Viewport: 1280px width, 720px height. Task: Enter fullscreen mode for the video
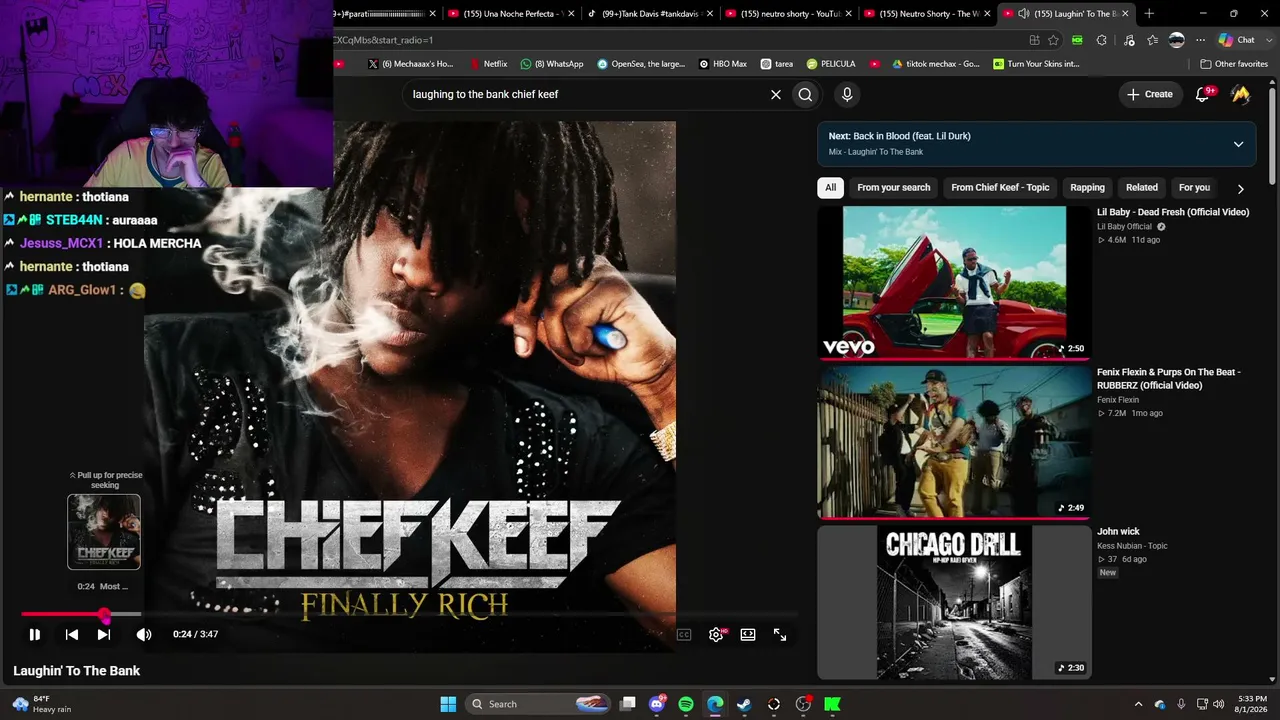tap(780, 634)
